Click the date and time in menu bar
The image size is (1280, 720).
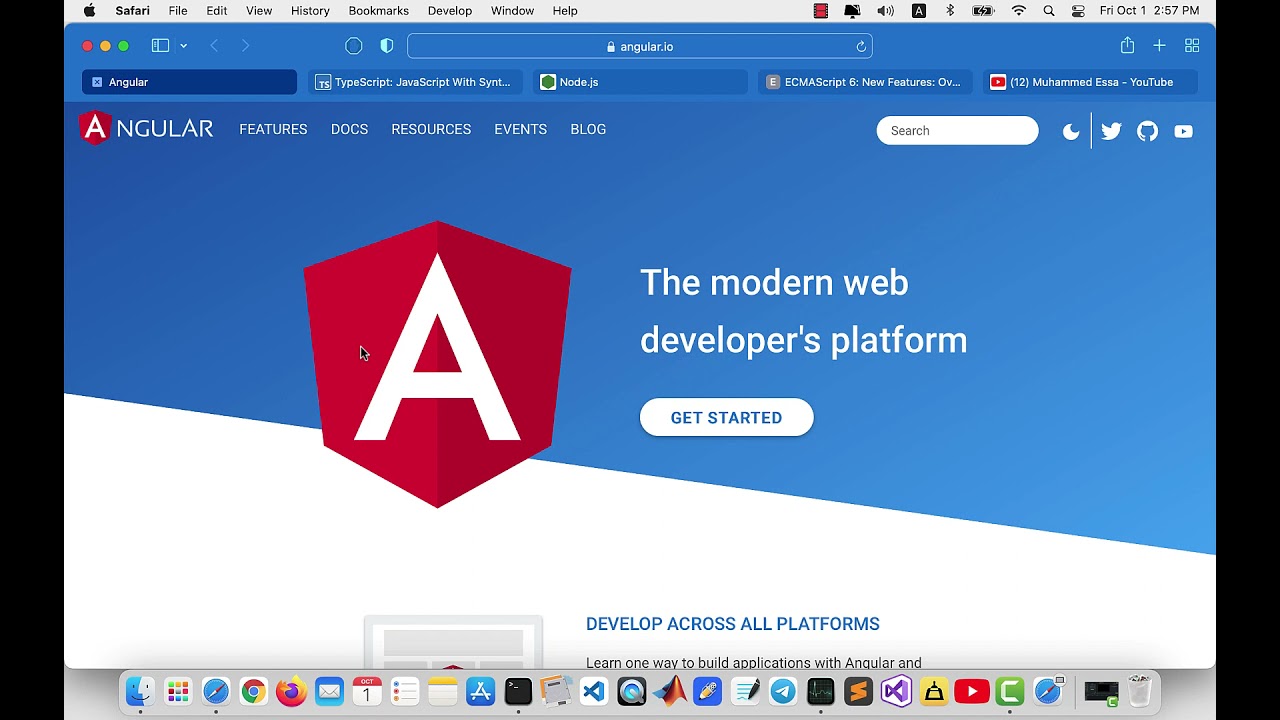pyautogui.click(x=1149, y=10)
